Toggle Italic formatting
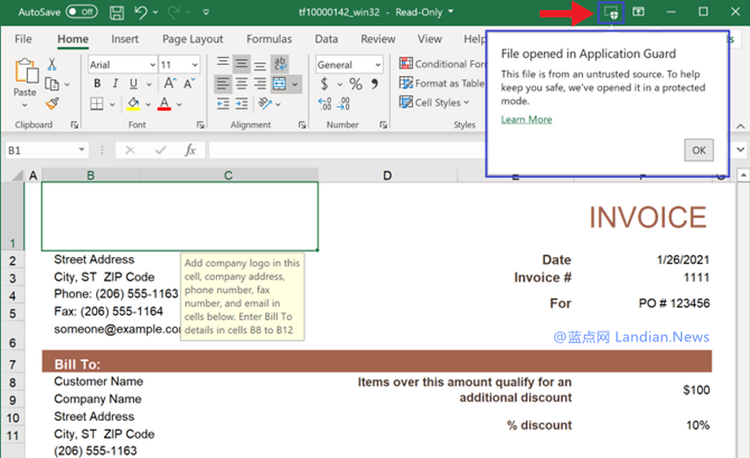 pyautogui.click(x=114, y=84)
